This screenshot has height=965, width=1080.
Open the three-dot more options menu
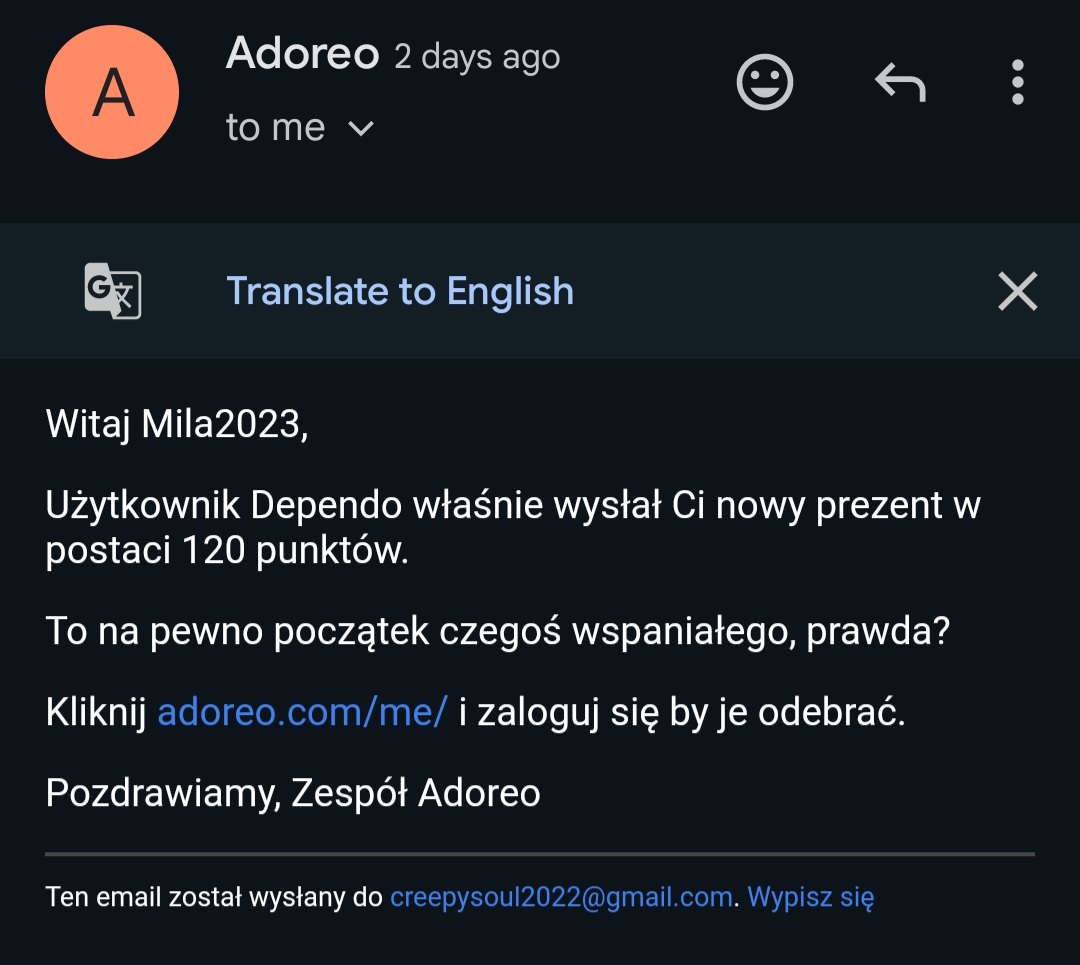1017,82
